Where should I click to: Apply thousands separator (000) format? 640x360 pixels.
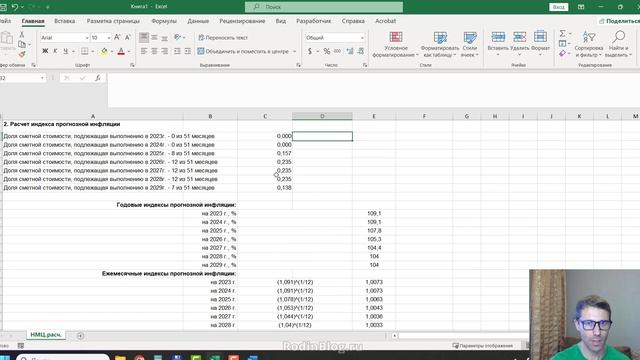337,51
